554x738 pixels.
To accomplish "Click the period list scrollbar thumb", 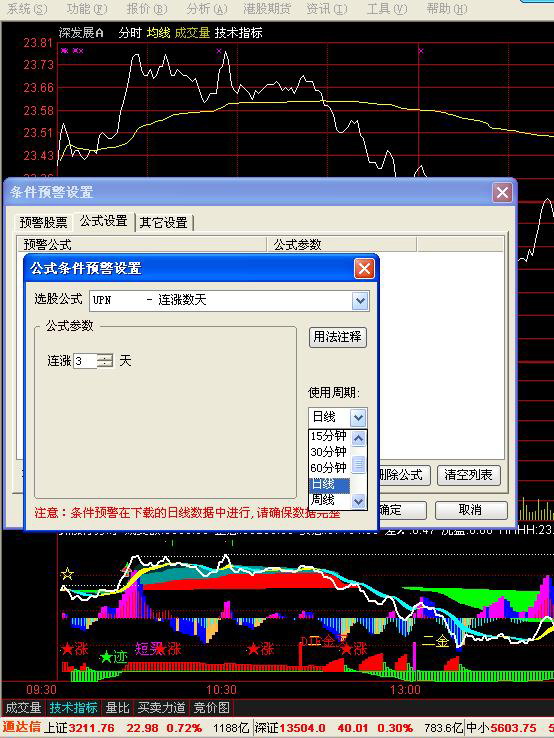I will coord(358,464).
